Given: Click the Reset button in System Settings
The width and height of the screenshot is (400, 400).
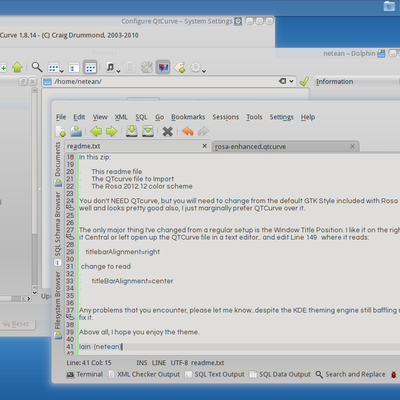Looking at the screenshot, I should [17, 324].
